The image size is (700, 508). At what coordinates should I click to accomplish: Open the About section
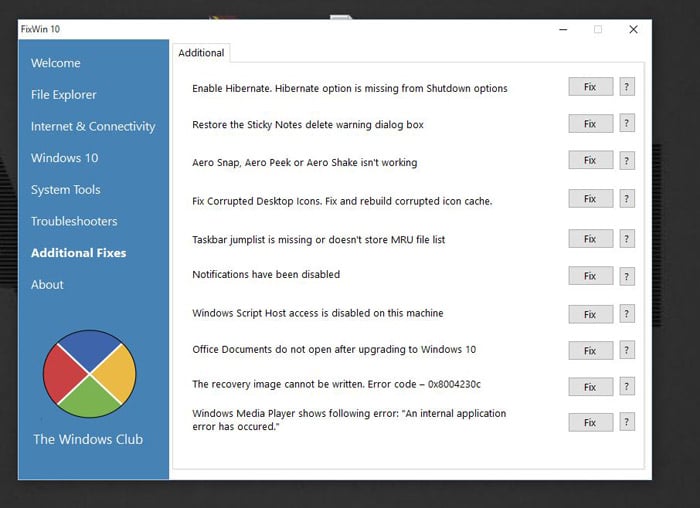[x=47, y=285]
